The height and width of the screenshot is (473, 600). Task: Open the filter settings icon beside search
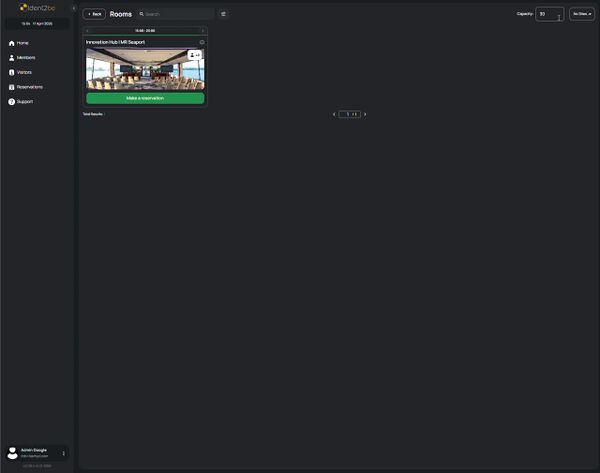point(223,14)
